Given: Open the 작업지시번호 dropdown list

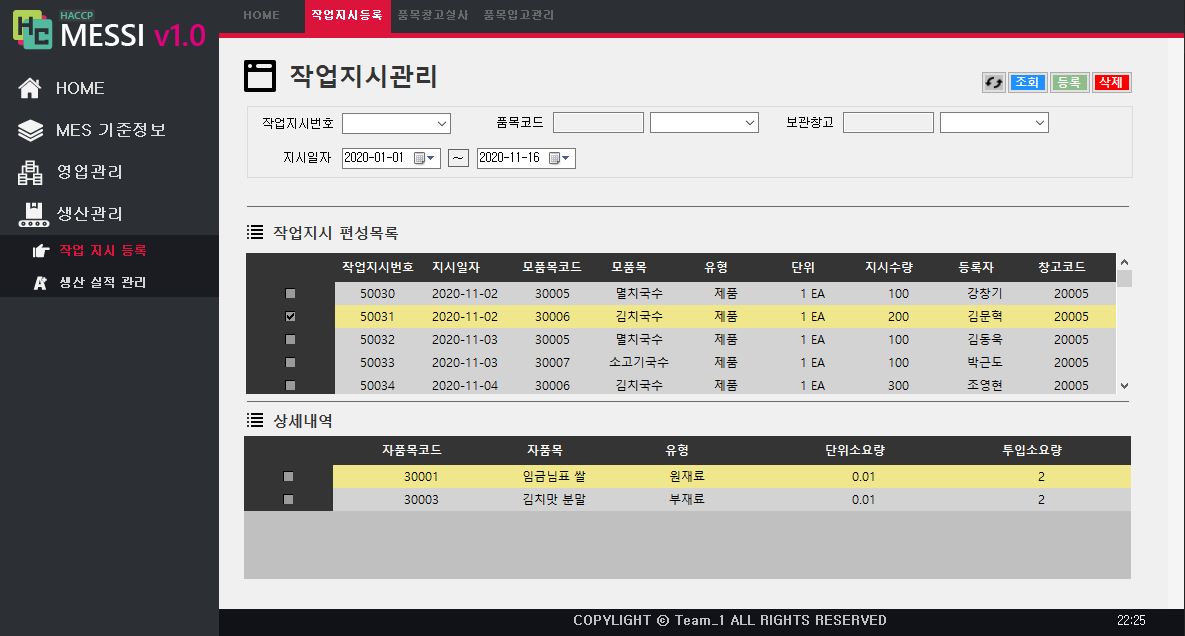Looking at the screenshot, I should click(x=441, y=122).
